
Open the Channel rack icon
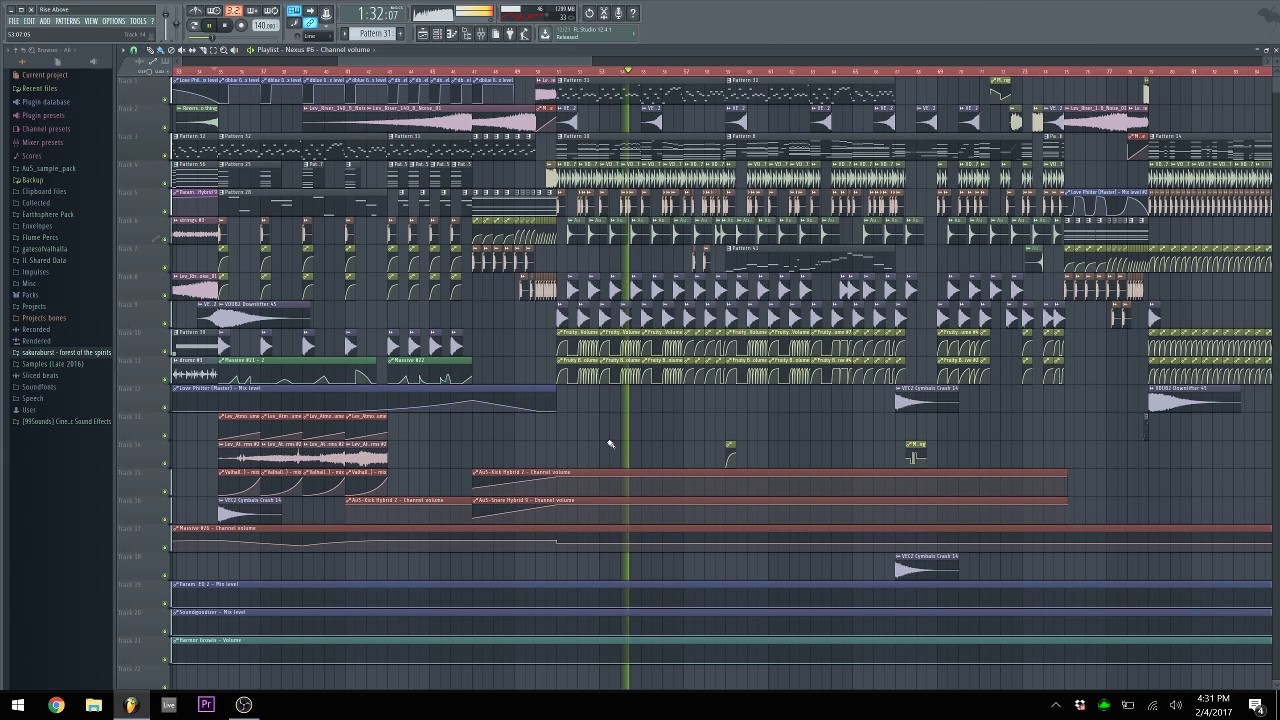437,34
